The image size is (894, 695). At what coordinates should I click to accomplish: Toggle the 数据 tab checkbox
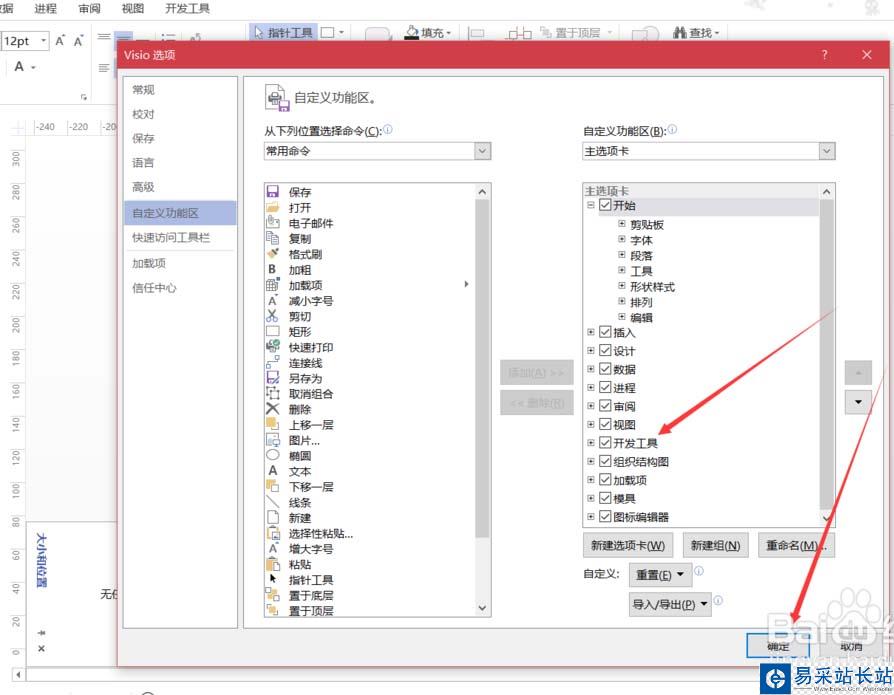(x=605, y=369)
